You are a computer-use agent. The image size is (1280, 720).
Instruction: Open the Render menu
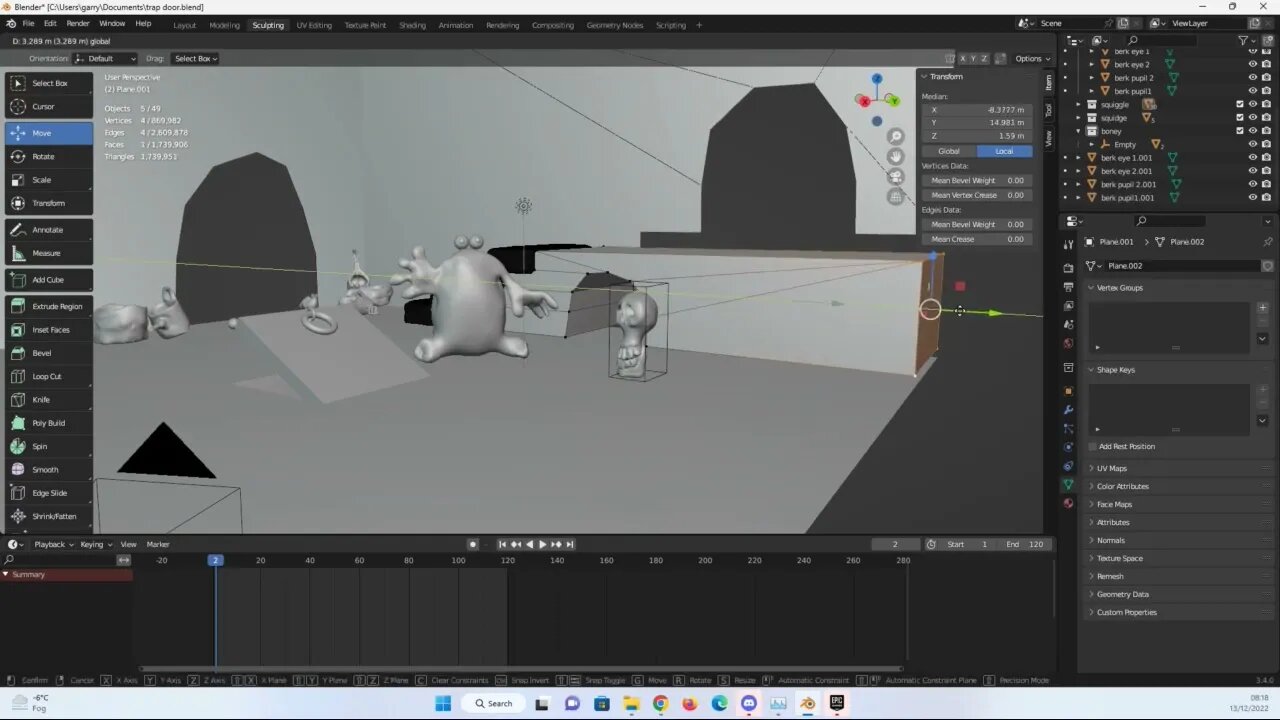point(78,24)
